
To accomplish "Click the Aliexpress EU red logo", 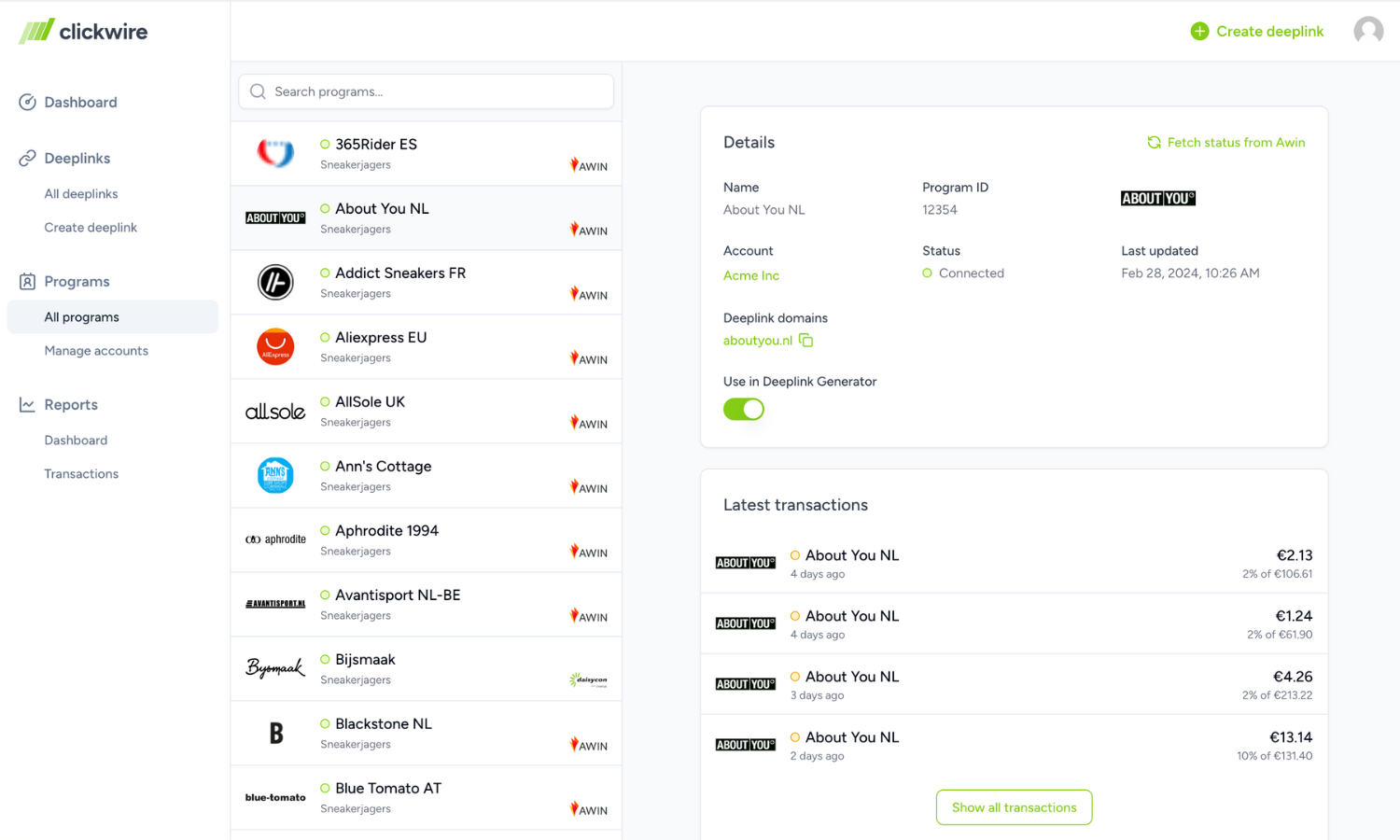I will [x=275, y=346].
